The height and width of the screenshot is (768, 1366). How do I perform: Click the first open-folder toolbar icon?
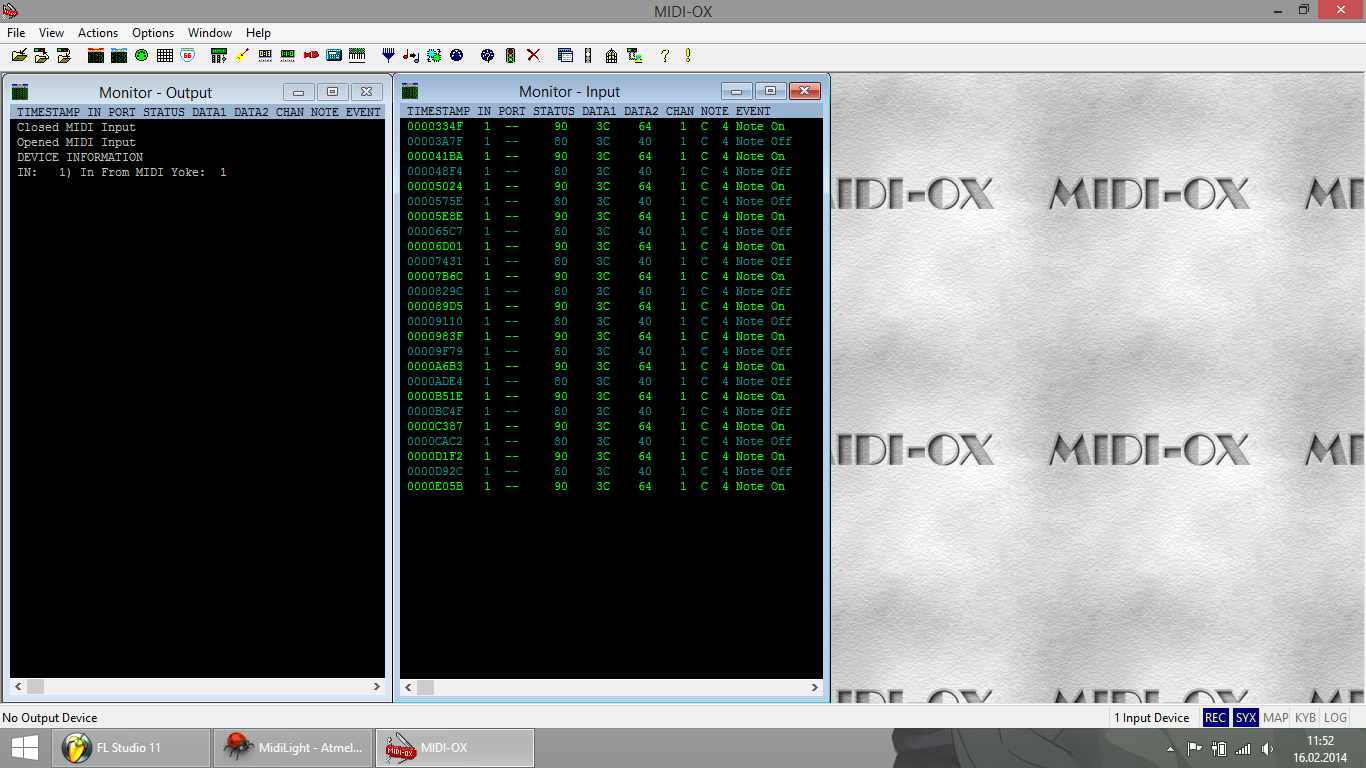[20, 56]
